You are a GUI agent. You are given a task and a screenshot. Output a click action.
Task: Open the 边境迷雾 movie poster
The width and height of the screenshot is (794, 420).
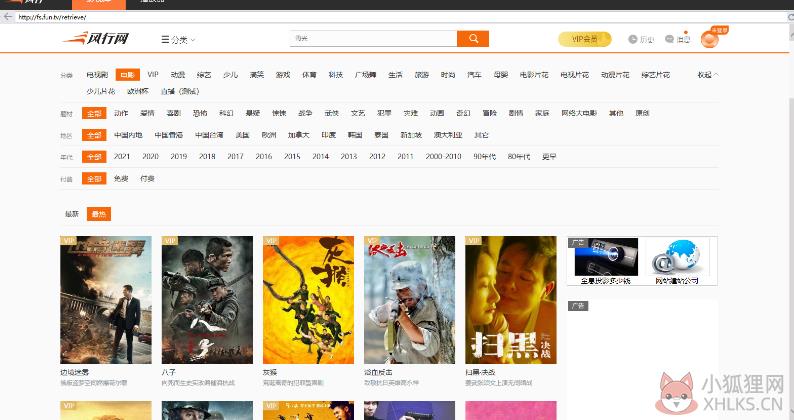click(x=106, y=300)
